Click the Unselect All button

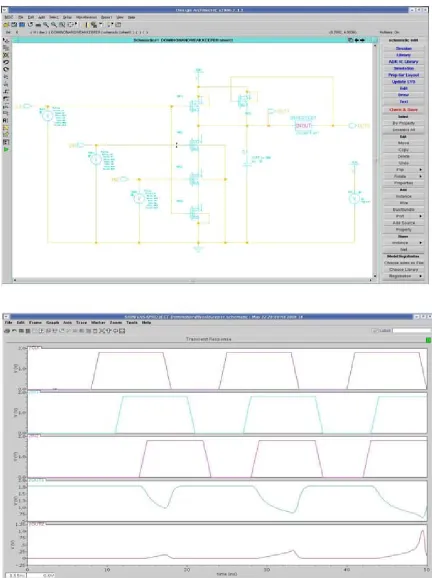tap(403, 130)
